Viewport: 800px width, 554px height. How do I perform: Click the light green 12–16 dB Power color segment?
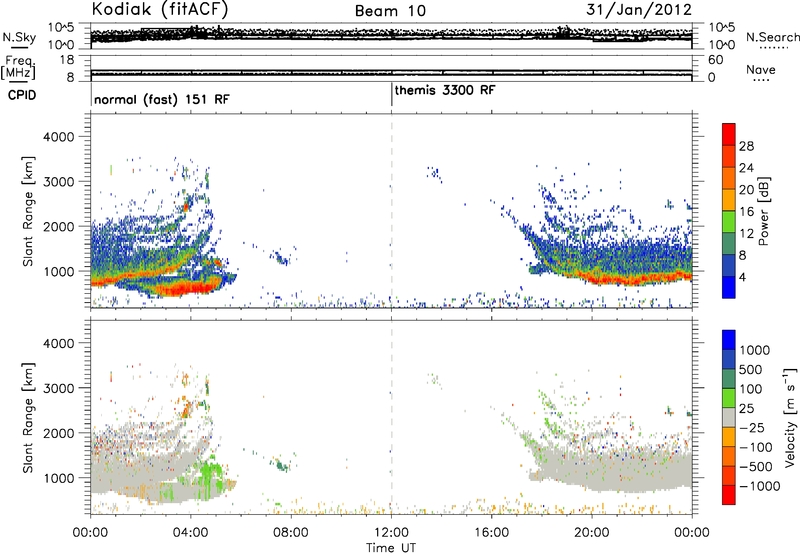point(729,222)
